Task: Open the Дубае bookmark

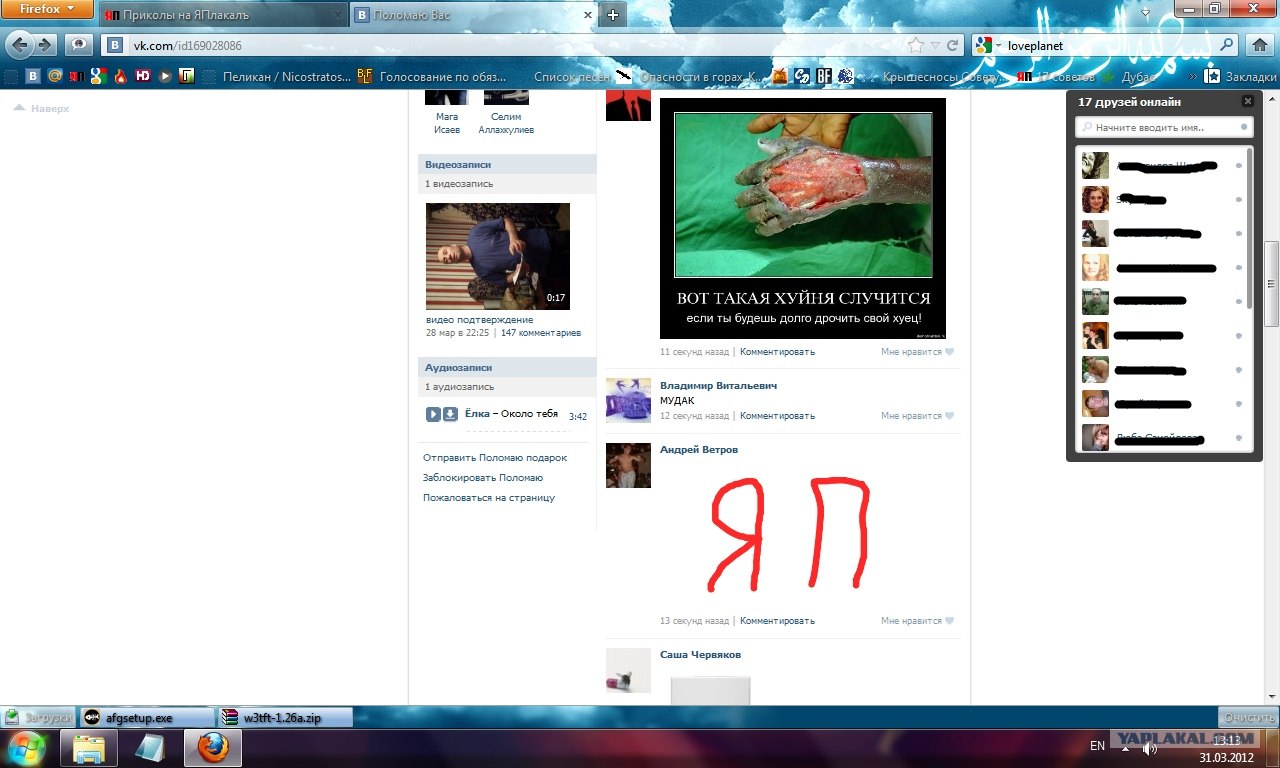Action: pos(1129,76)
